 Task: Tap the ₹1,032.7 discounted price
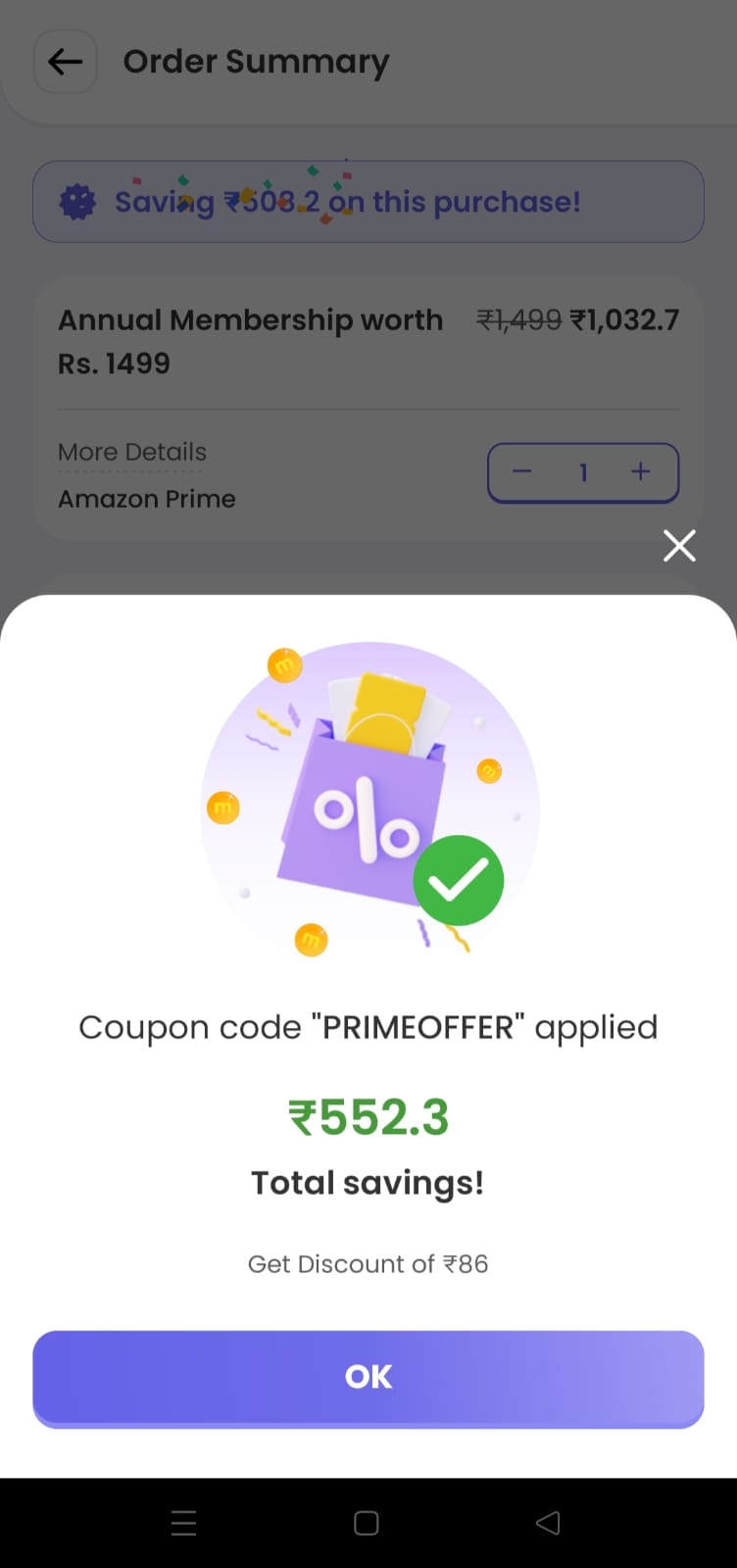tap(624, 319)
